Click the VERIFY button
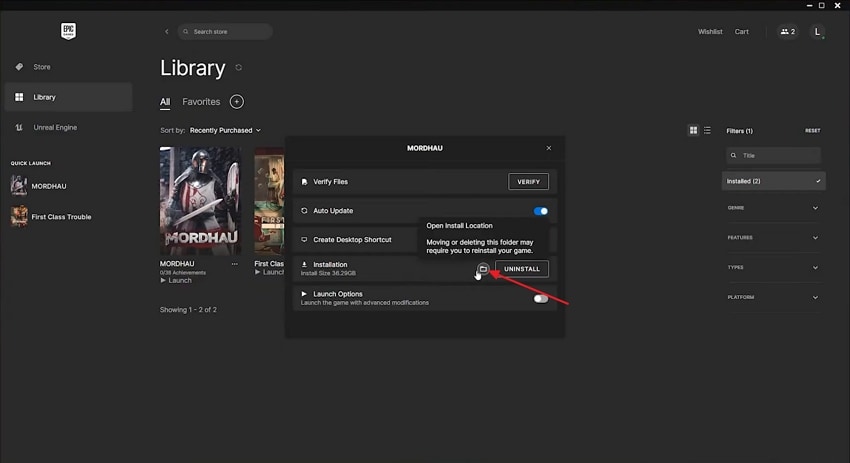Viewport: 850px width, 463px height. click(x=529, y=182)
